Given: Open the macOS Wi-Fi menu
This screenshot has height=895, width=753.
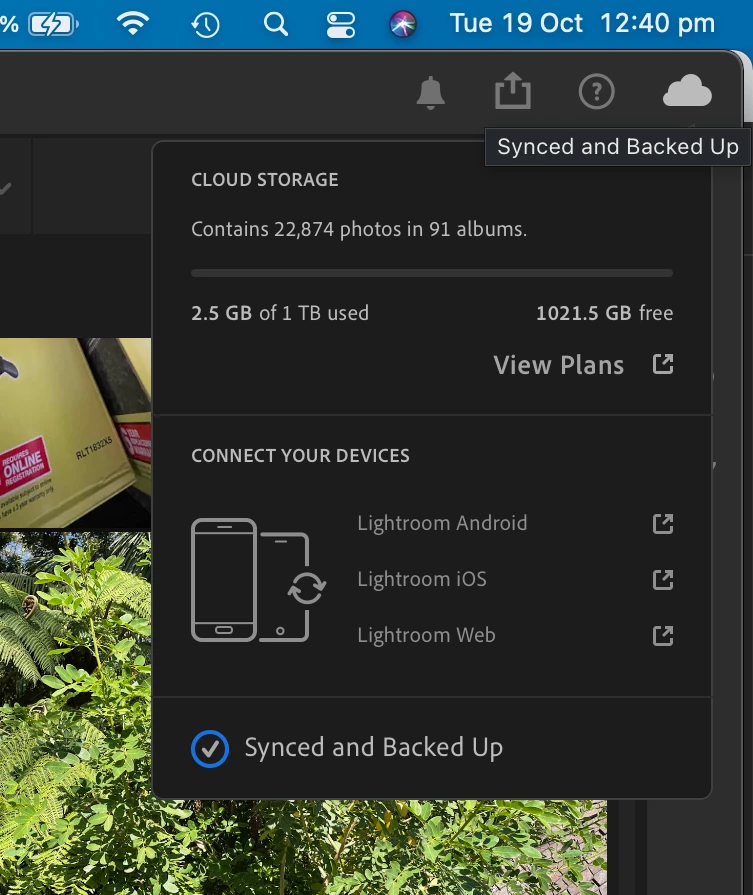Looking at the screenshot, I should click(x=132, y=24).
